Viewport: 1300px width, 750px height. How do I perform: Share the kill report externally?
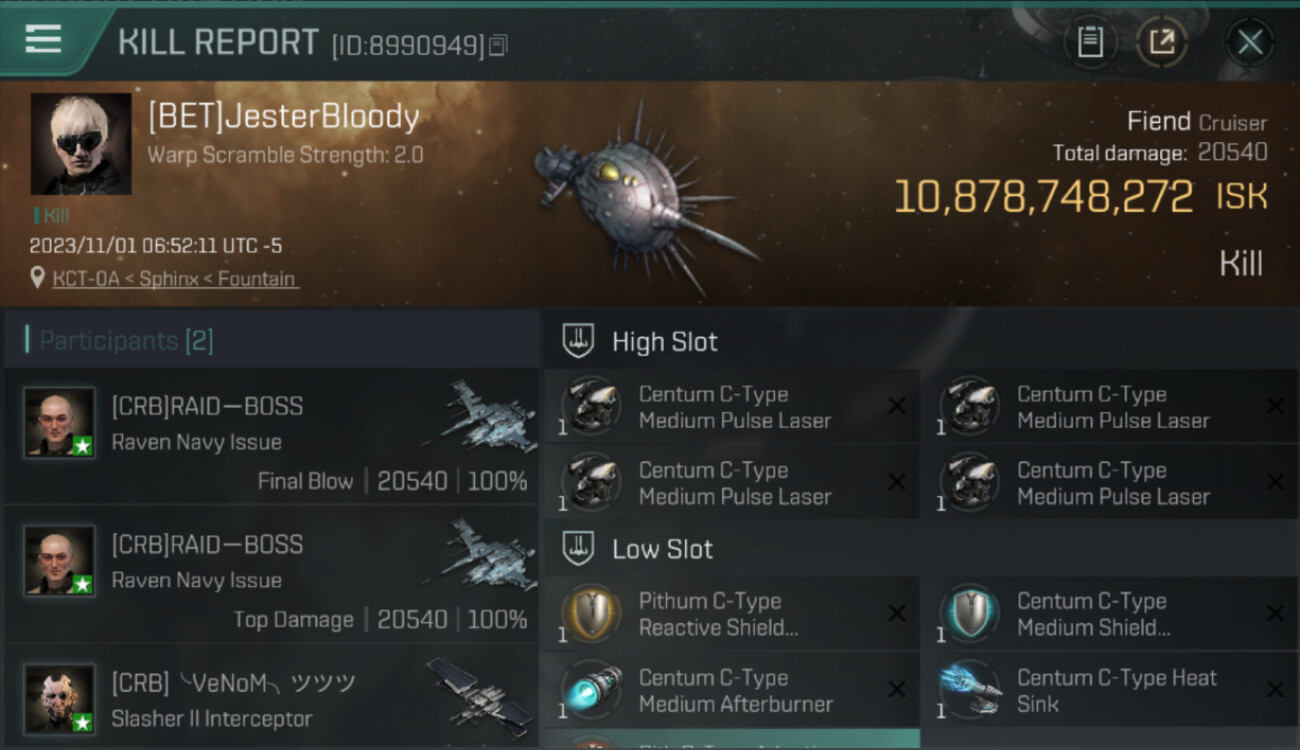click(1161, 42)
